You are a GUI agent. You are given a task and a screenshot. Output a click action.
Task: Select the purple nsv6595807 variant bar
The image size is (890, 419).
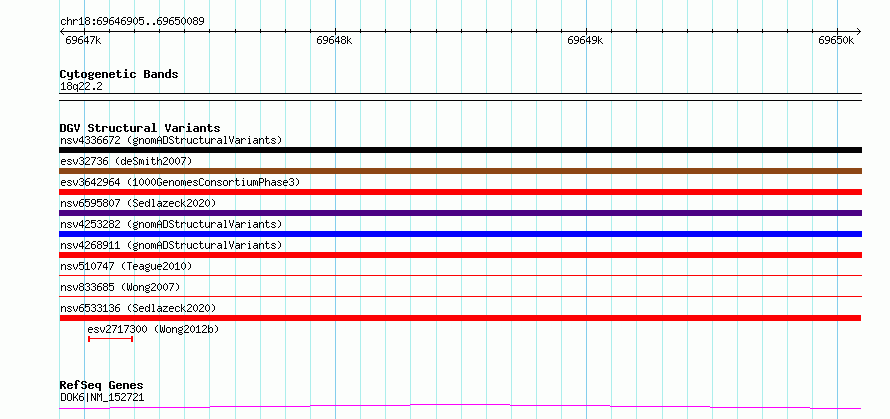(x=460, y=213)
